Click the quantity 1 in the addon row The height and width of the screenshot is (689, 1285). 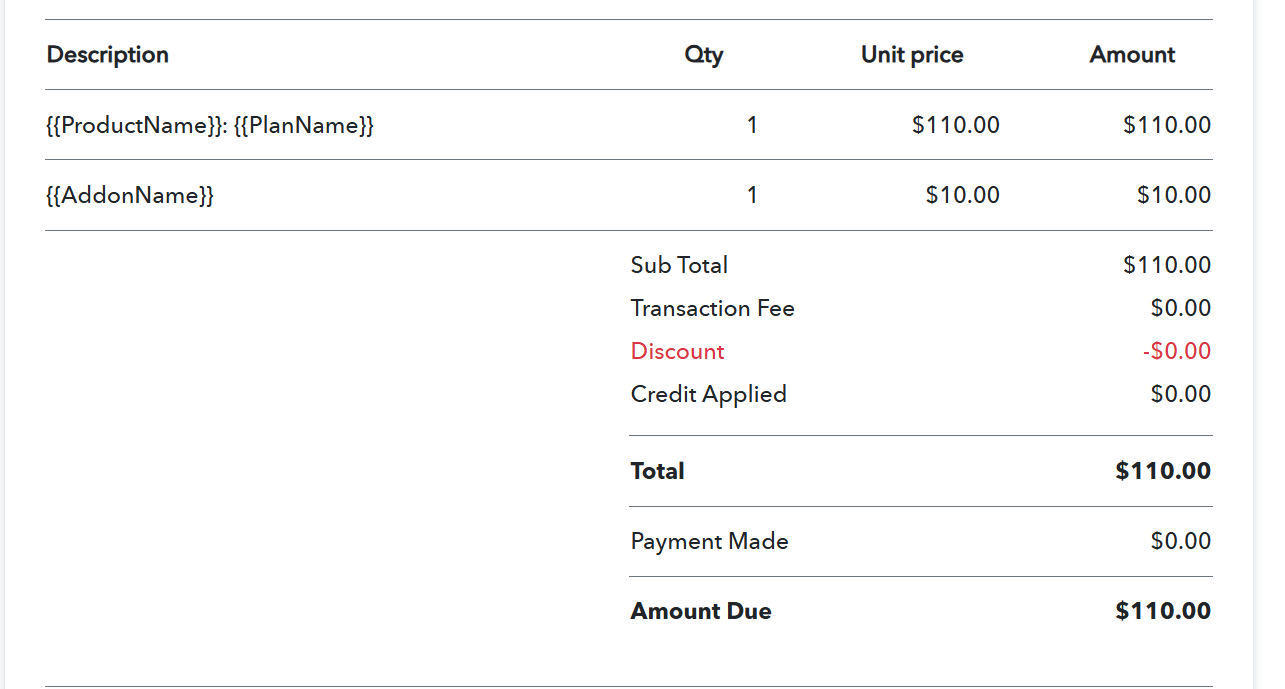pyautogui.click(x=753, y=195)
